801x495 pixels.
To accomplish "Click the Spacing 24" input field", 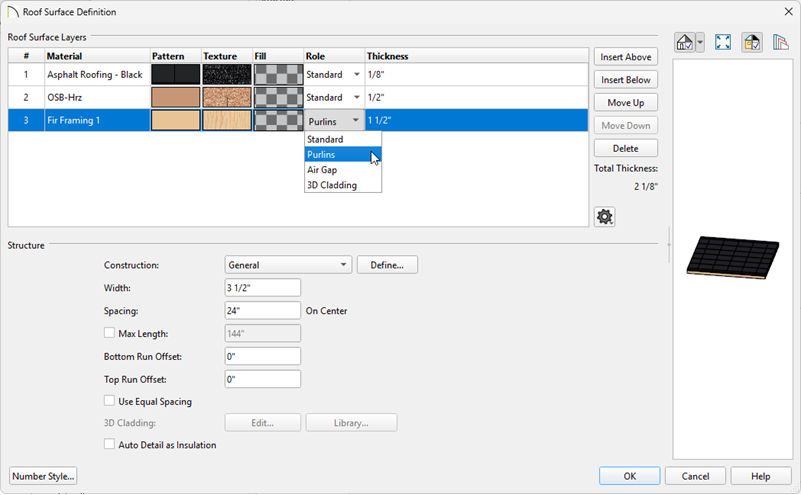I will 263,311.
